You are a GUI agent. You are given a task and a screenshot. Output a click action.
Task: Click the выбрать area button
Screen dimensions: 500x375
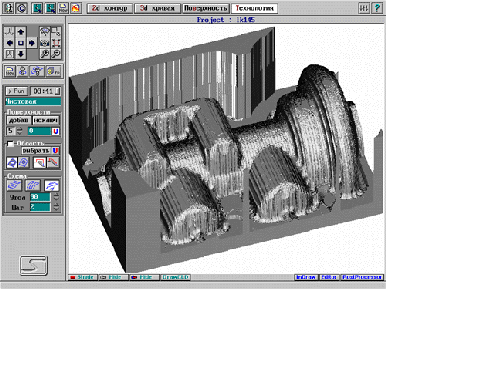point(36,151)
